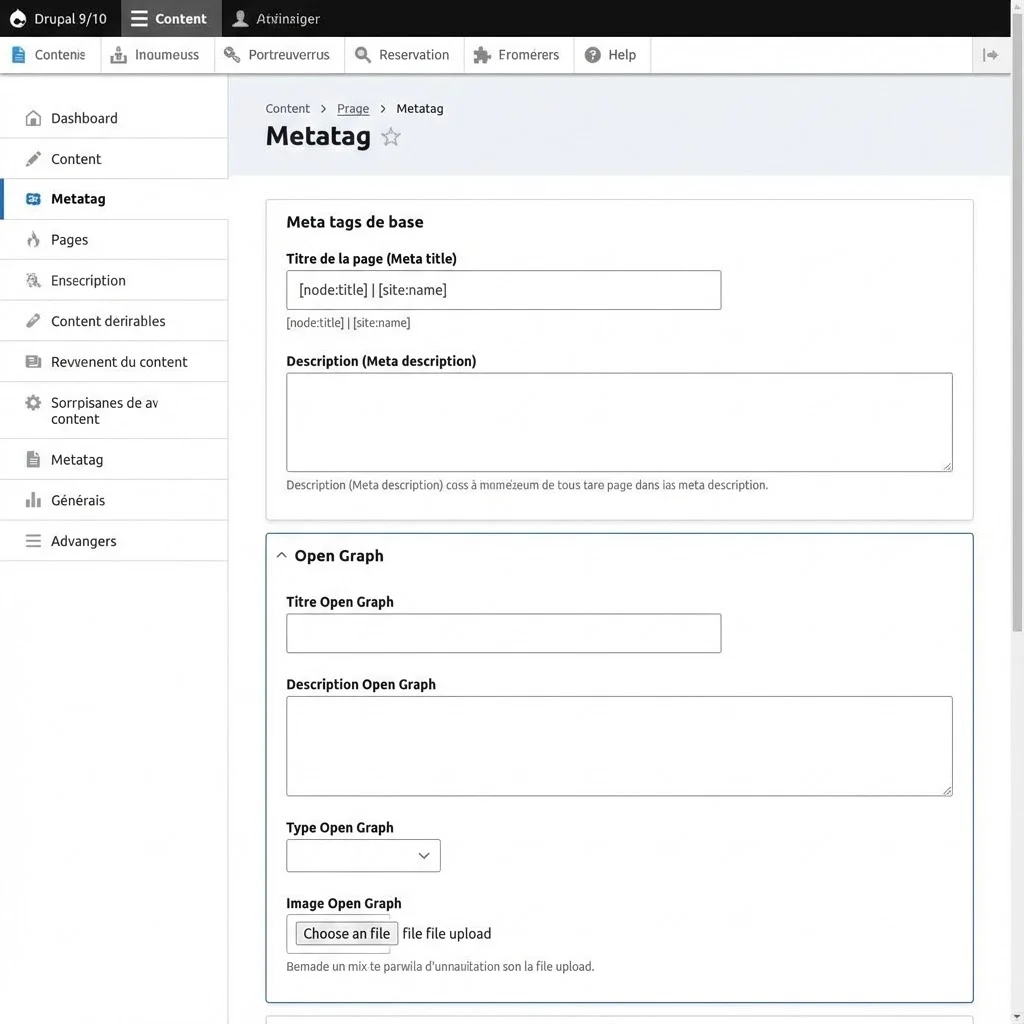Click the Titre de la page field

tap(503, 290)
